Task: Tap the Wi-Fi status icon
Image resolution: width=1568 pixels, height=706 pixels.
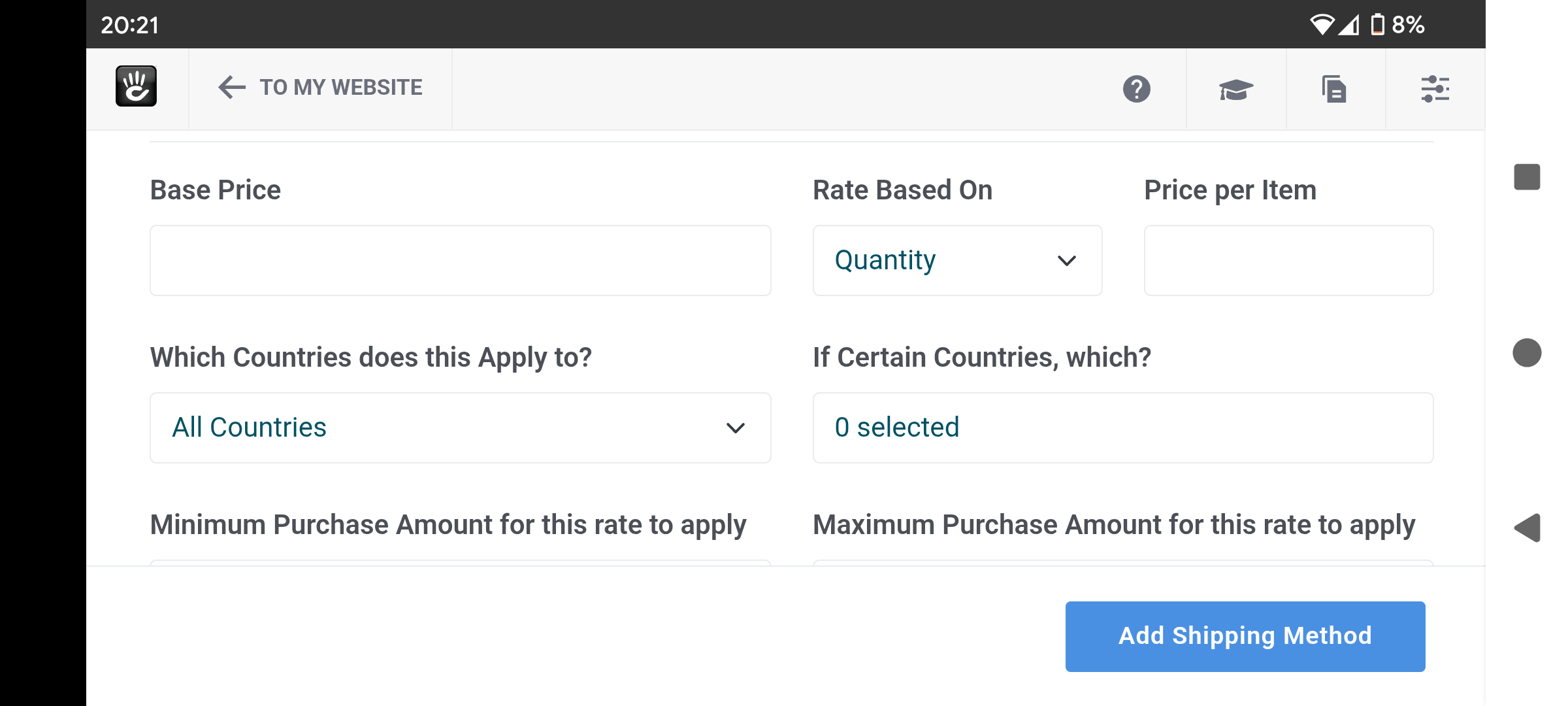Action: (x=1321, y=25)
